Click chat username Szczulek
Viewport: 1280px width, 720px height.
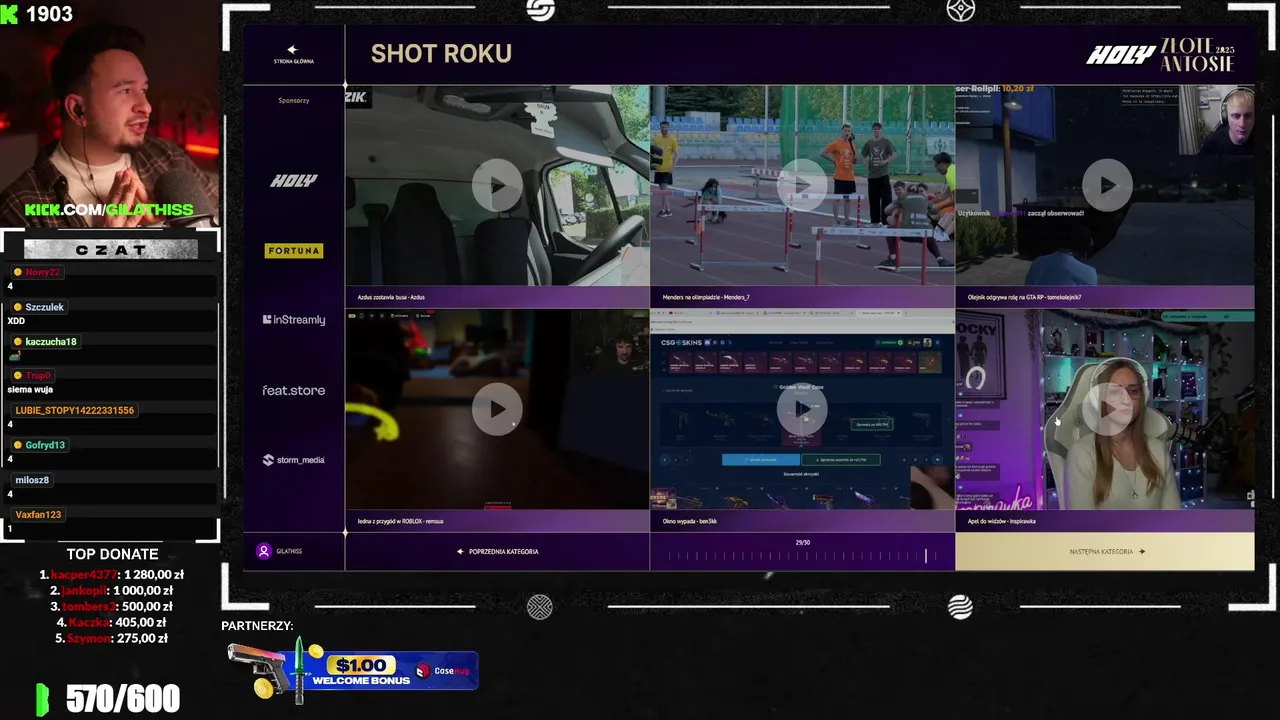[x=44, y=307]
